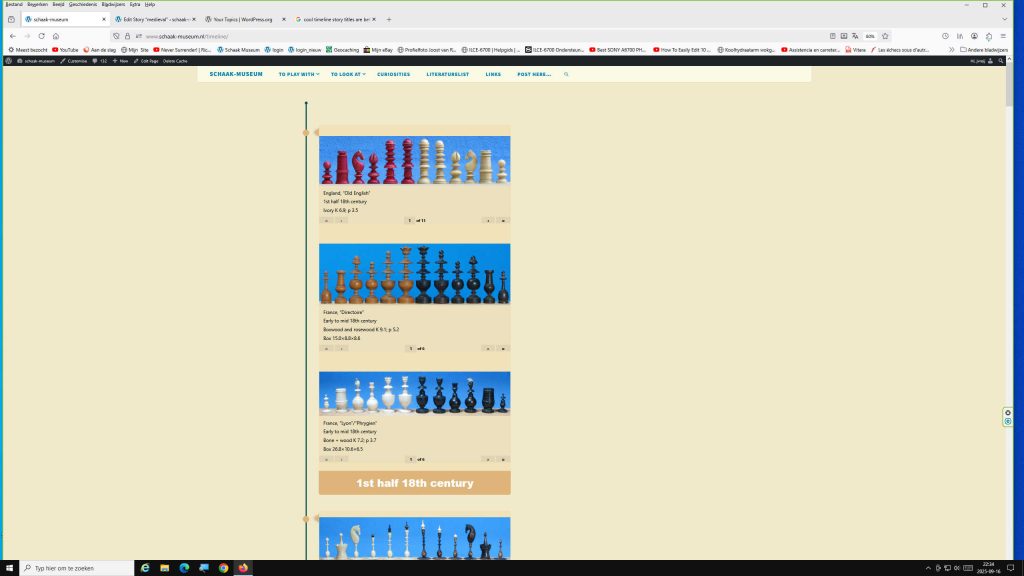Bookmark this page with the star icon

point(885,36)
